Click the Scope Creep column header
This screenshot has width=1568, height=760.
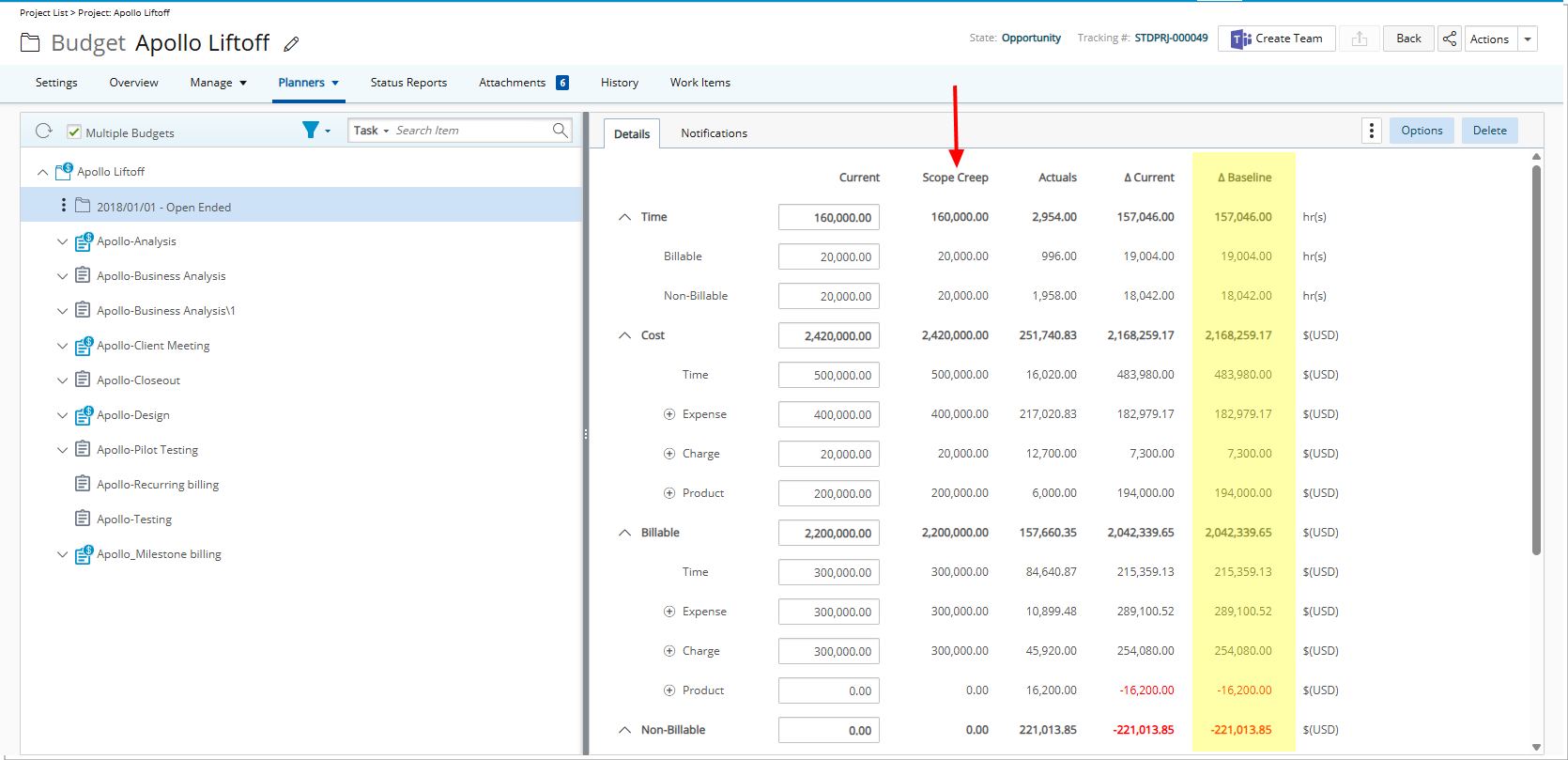pos(955,178)
